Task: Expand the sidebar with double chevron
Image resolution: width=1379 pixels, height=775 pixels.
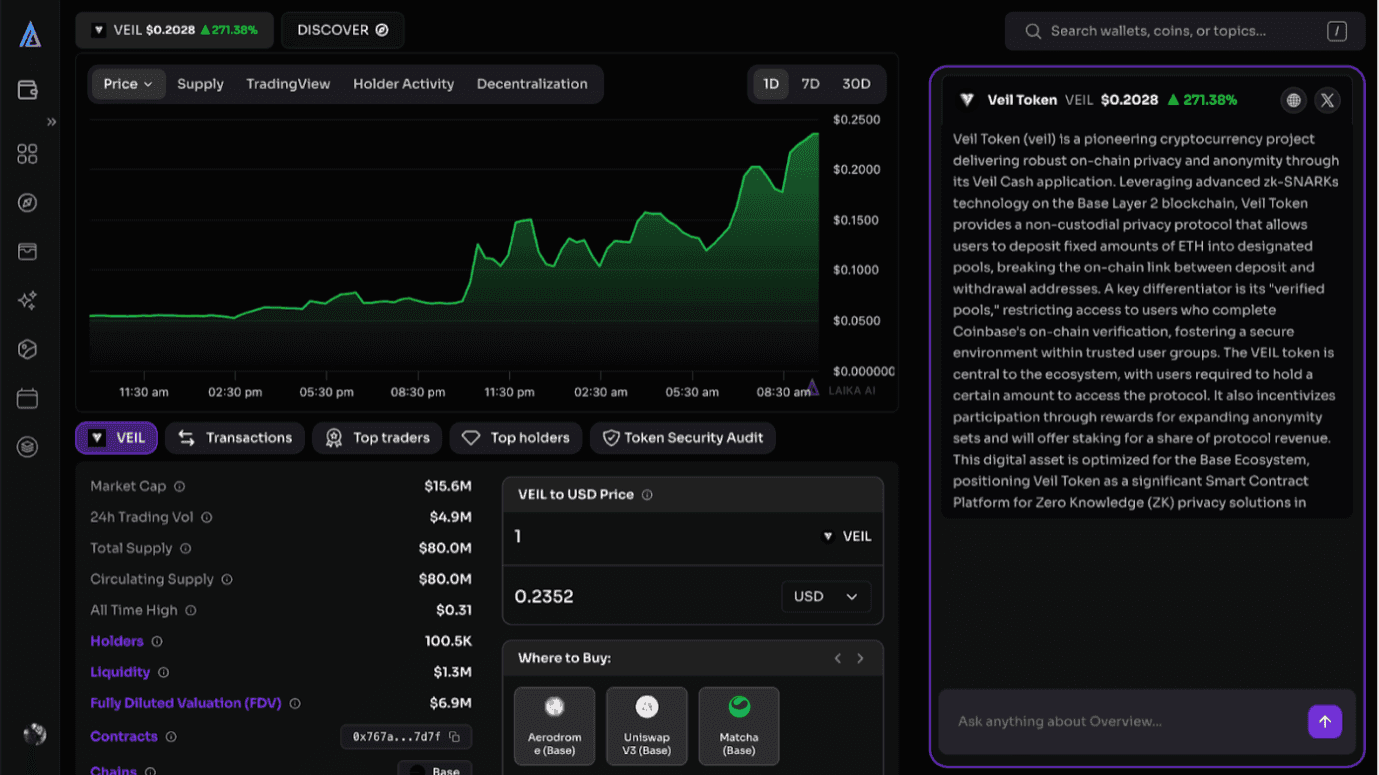Action: tap(51, 122)
